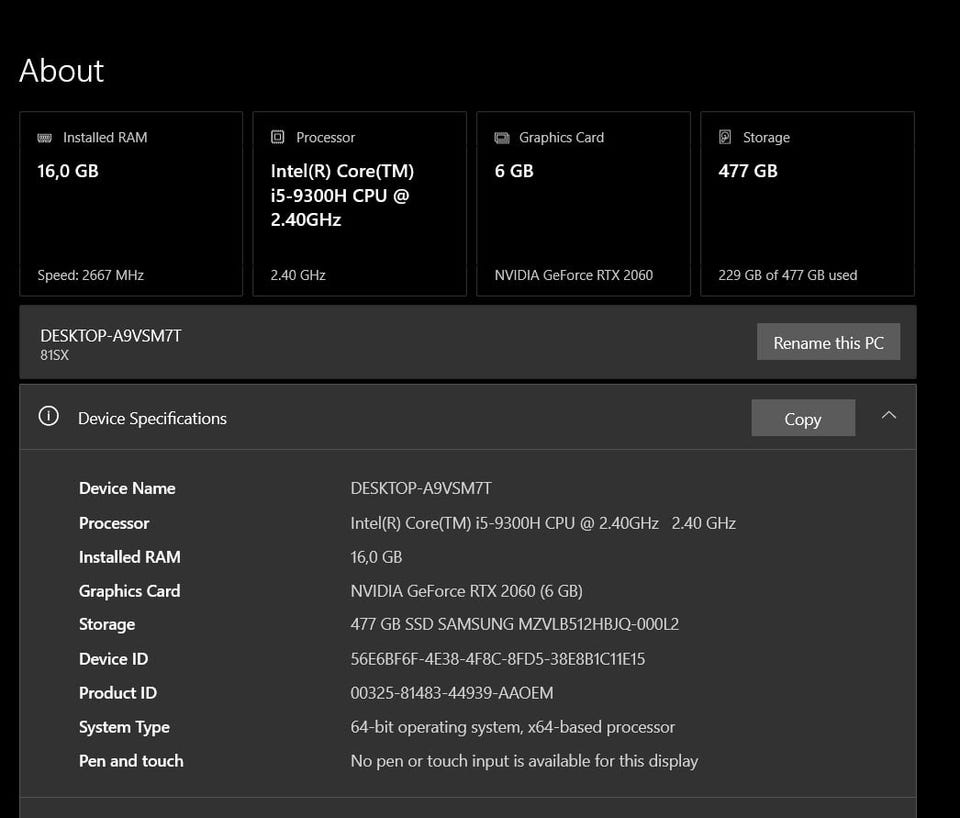960x818 pixels.
Task: Click the Product ID value 00325-81483-44939-AAOEM
Action: [x=451, y=693]
